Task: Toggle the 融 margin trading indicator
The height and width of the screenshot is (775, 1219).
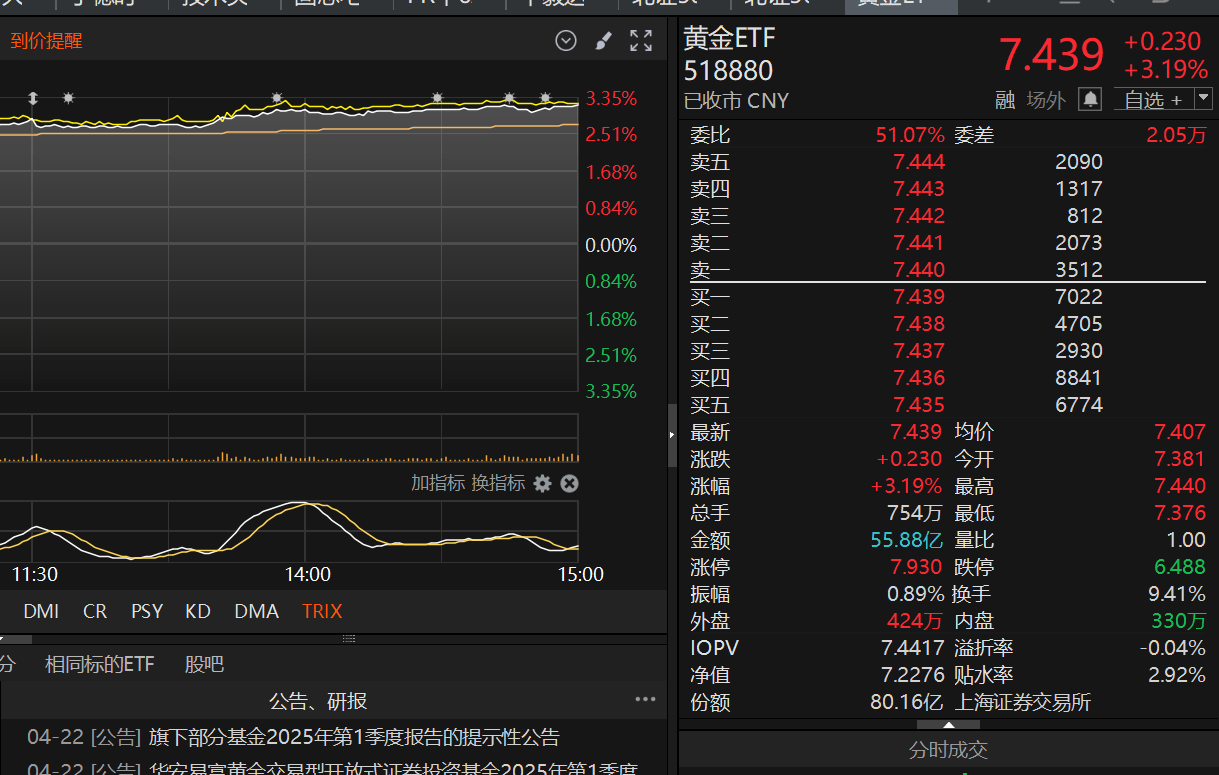Action: pyautogui.click(x=1008, y=99)
